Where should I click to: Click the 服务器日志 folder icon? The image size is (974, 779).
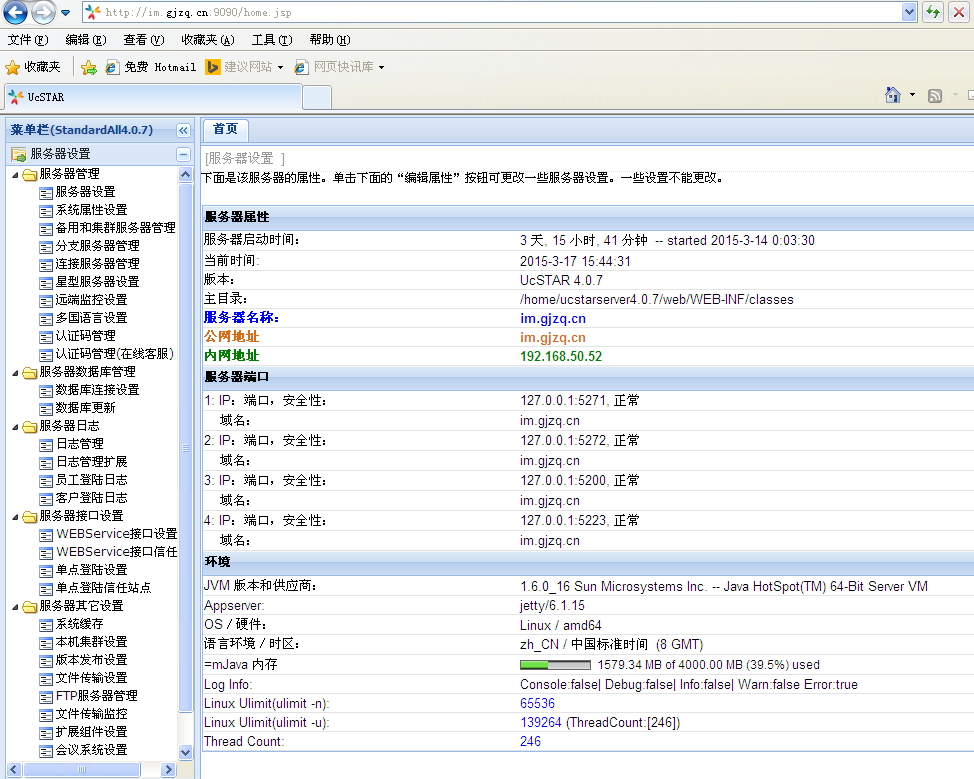pyautogui.click(x=30, y=427)
